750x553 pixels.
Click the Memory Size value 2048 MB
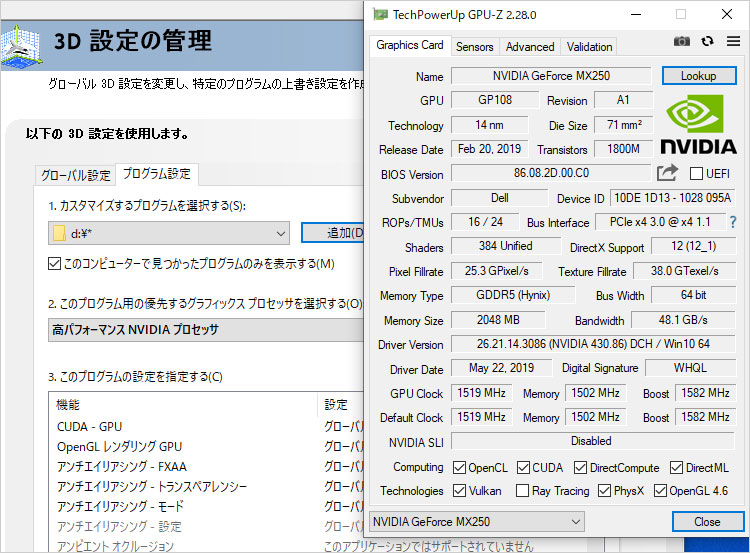point(498,320)
